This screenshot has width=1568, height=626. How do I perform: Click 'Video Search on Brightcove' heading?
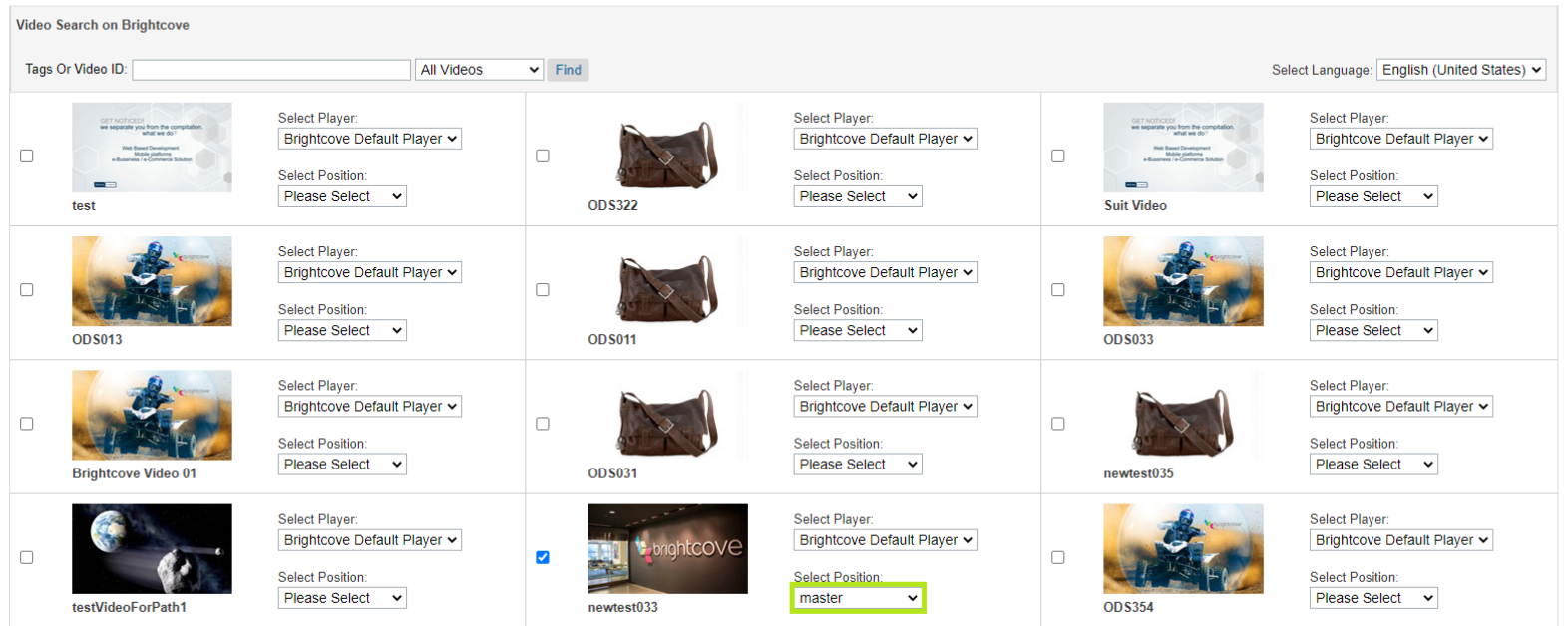(103, 25)
